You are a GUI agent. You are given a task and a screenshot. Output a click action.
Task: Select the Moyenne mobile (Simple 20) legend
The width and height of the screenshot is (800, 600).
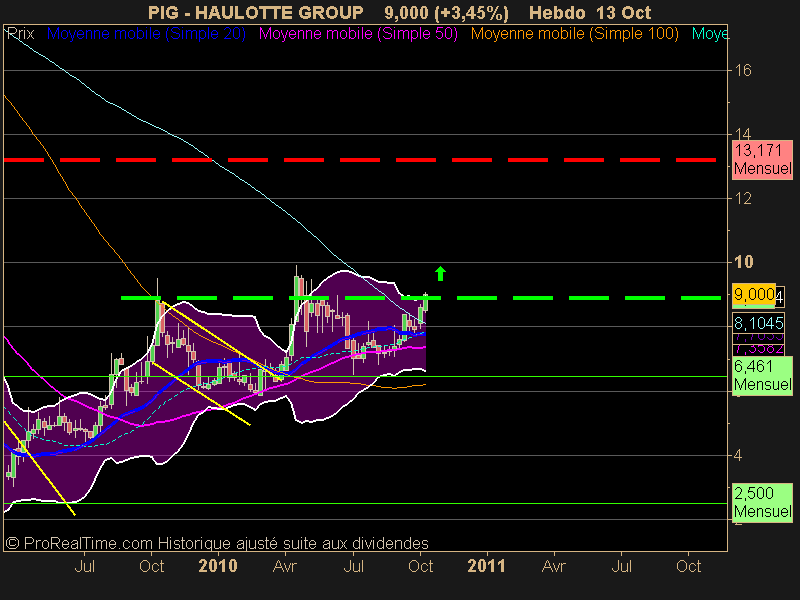(146, 34)
